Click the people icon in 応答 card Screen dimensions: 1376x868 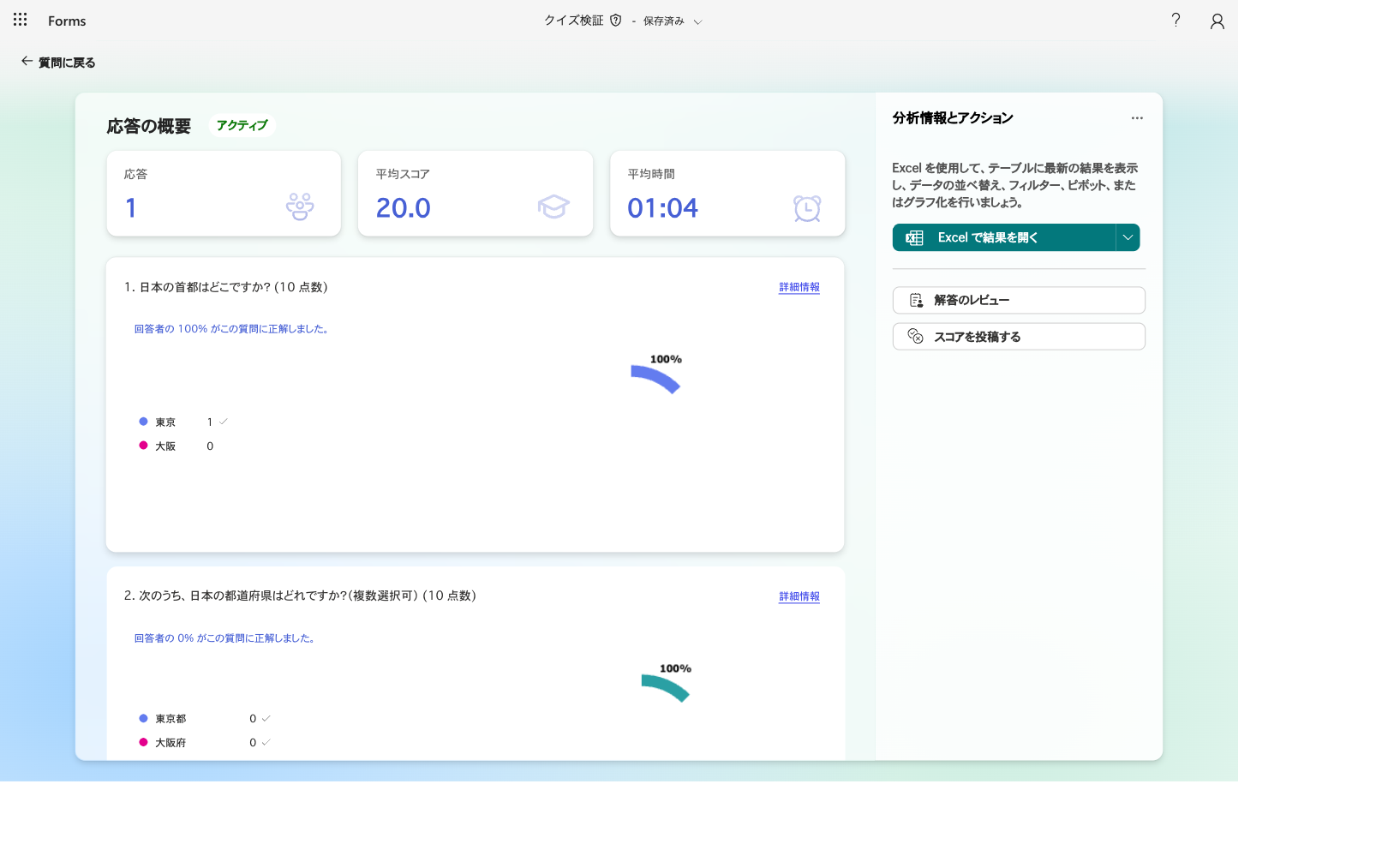[300, 207]
